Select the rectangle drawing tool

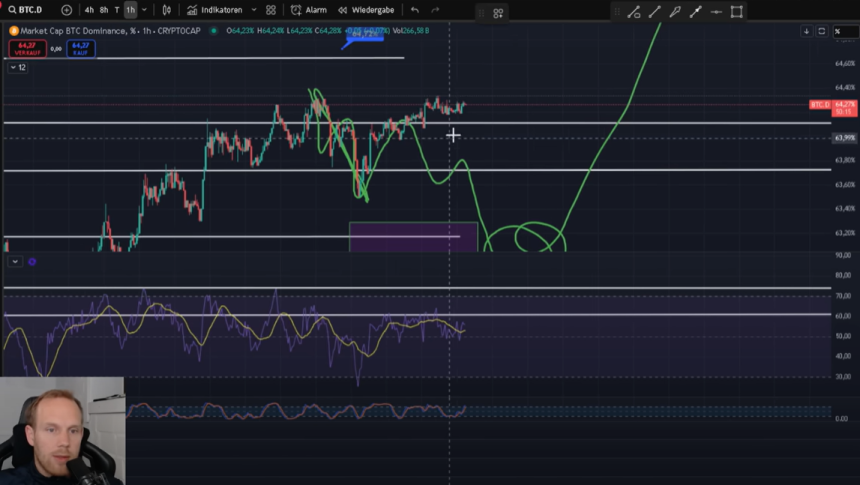(x=737, y=12)
